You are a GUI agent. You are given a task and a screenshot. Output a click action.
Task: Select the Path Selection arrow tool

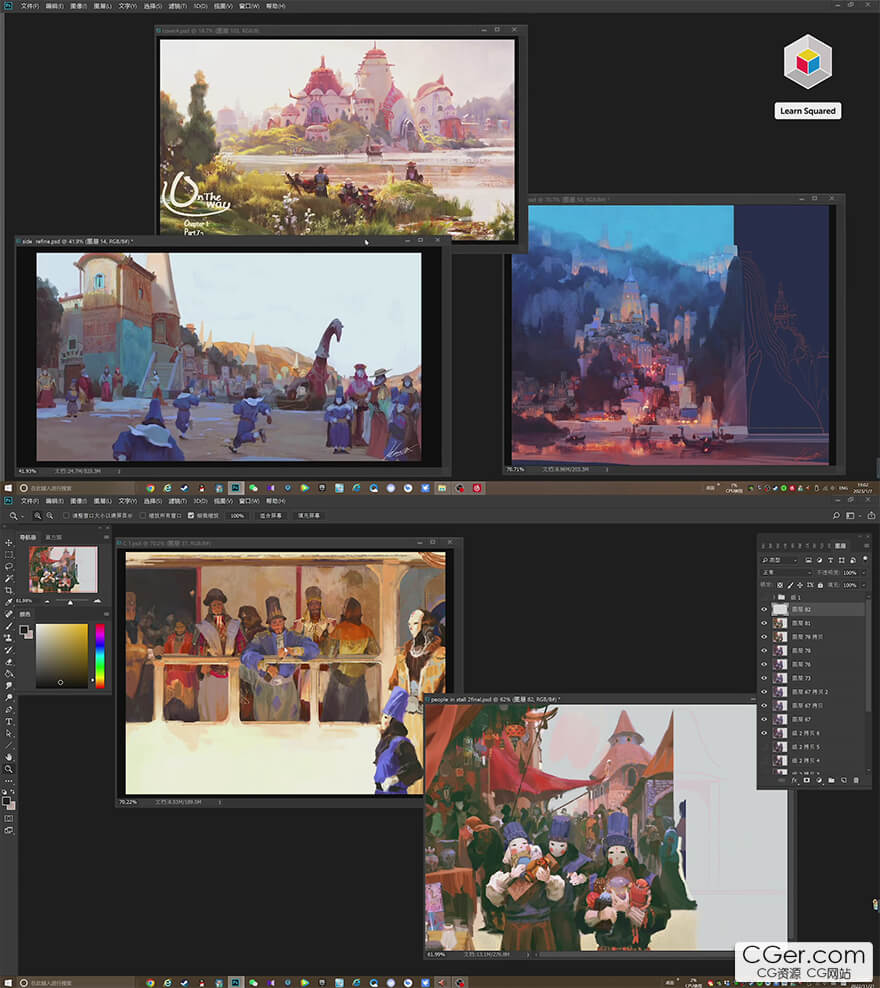point(9,733)
